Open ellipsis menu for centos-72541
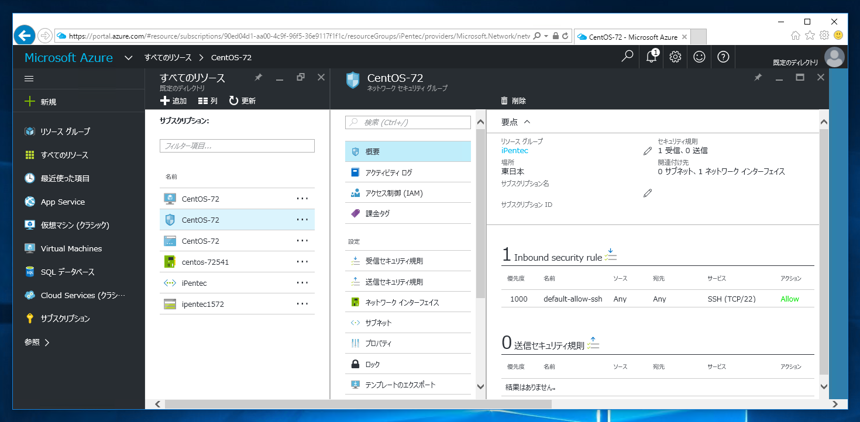Viewport: 860px width, 422px height. click(302, 262)
